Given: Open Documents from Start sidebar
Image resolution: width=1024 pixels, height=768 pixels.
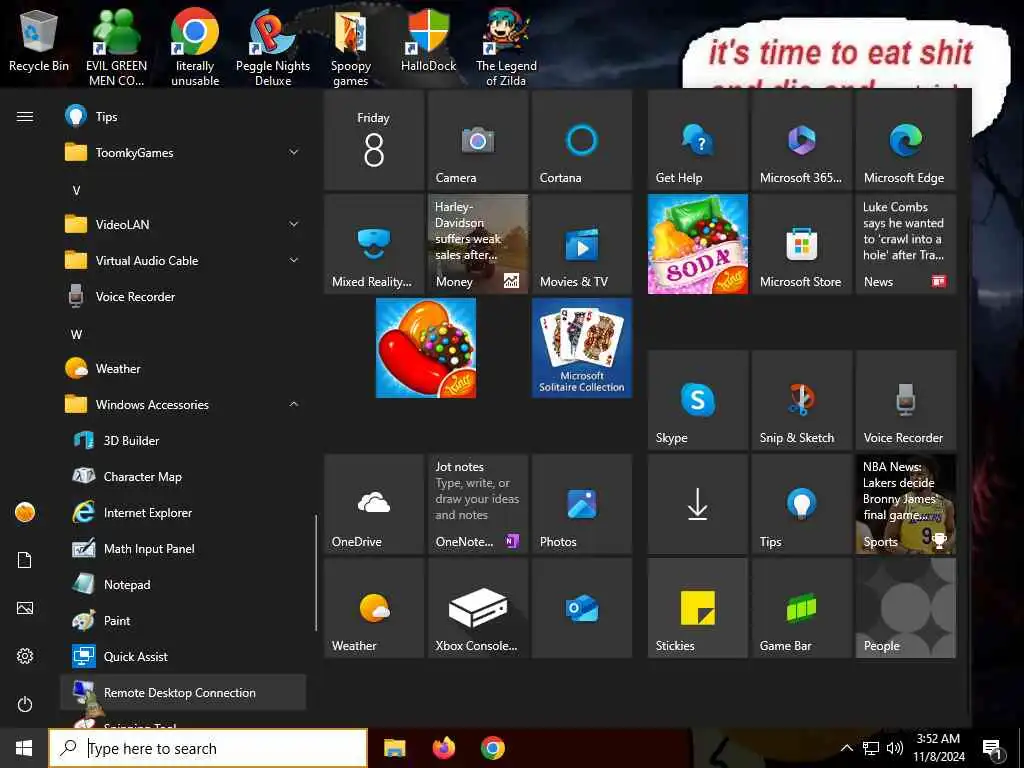Looking at the screenshot, I should click(25, 560).
